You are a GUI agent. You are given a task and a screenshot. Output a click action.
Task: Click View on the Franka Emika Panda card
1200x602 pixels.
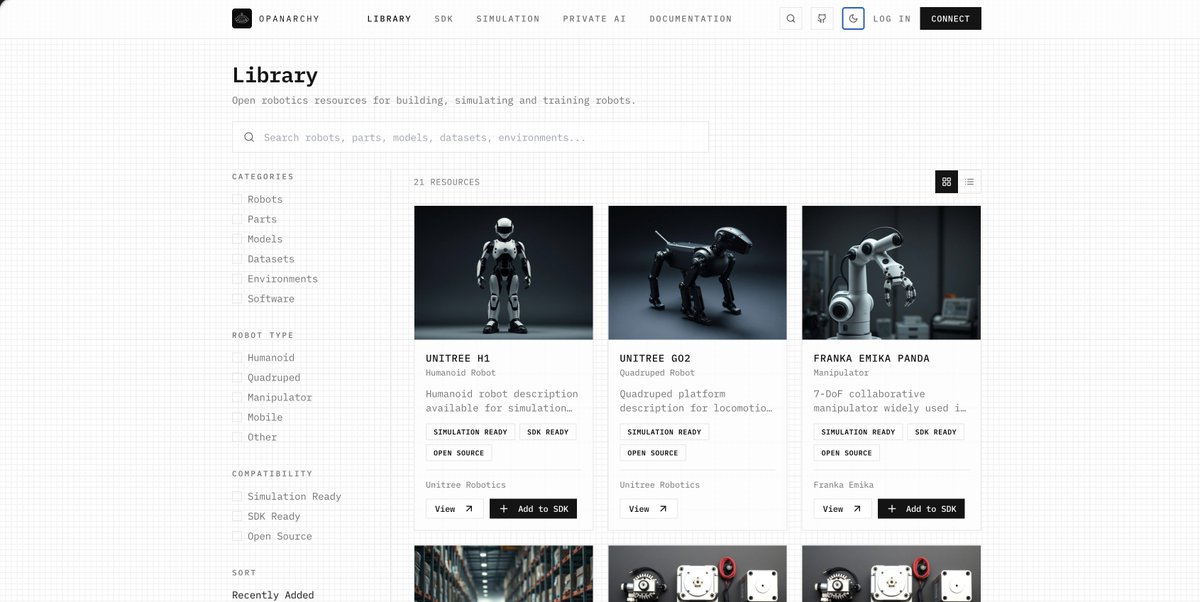pos(843,509)
